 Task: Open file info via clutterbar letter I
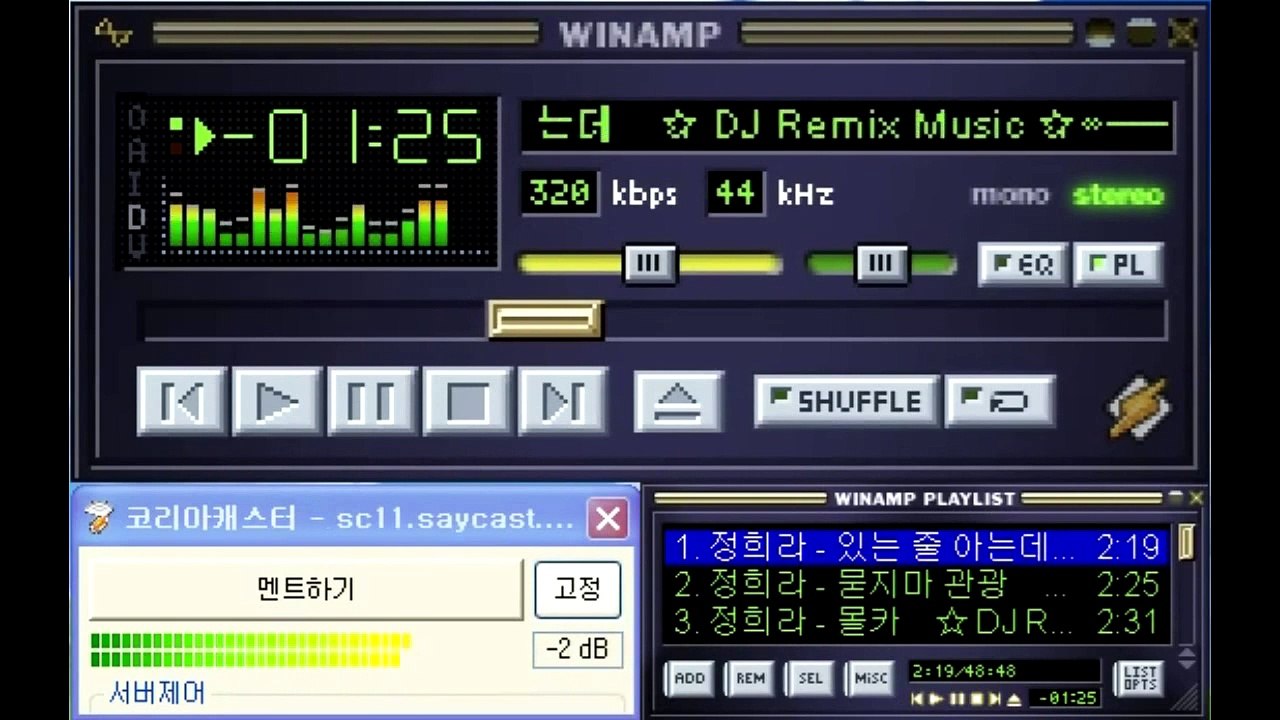point(137,183)
